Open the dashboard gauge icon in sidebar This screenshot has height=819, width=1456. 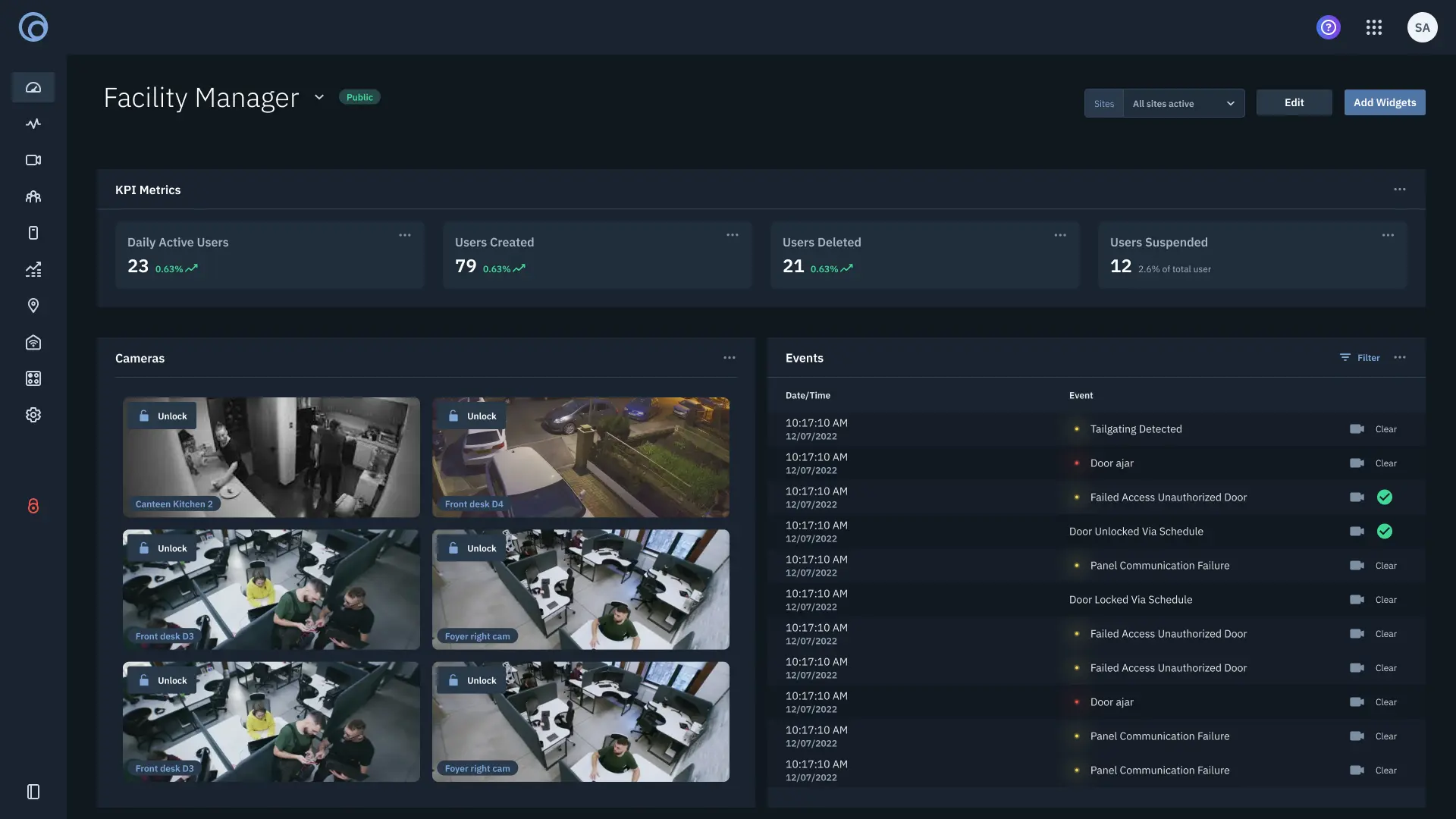click(x=33, y=87)
